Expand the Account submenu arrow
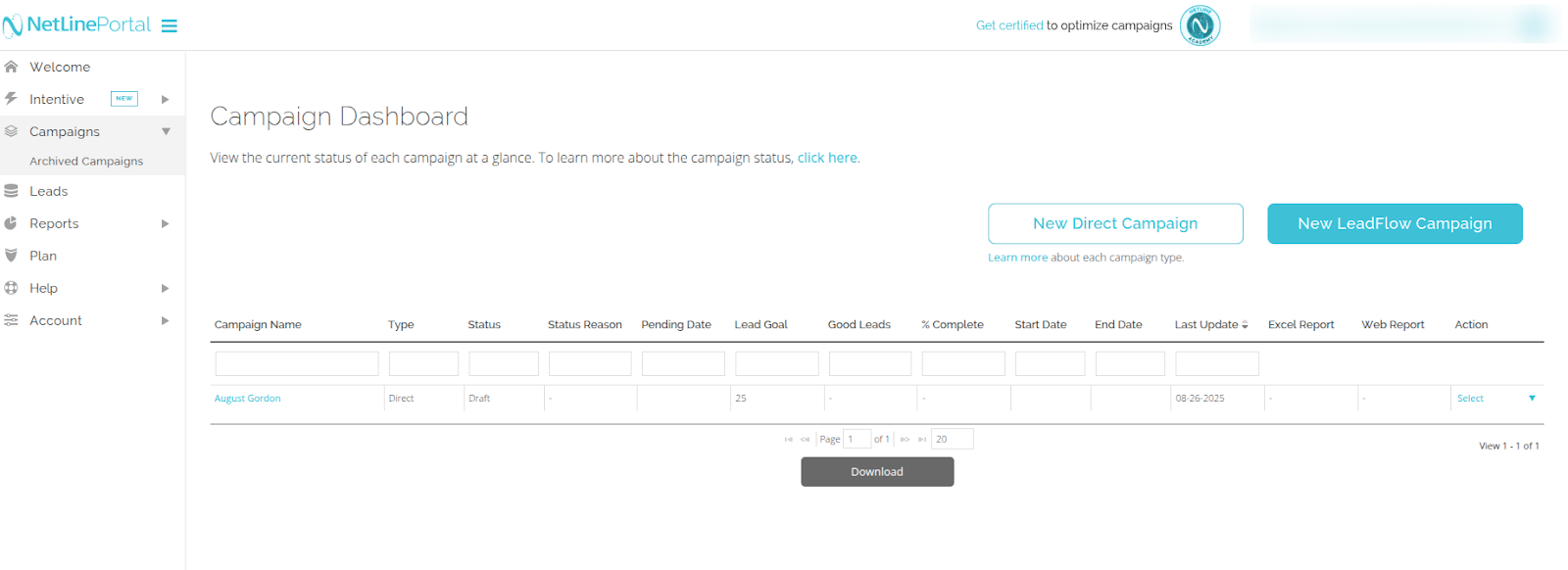 [166, 320]
